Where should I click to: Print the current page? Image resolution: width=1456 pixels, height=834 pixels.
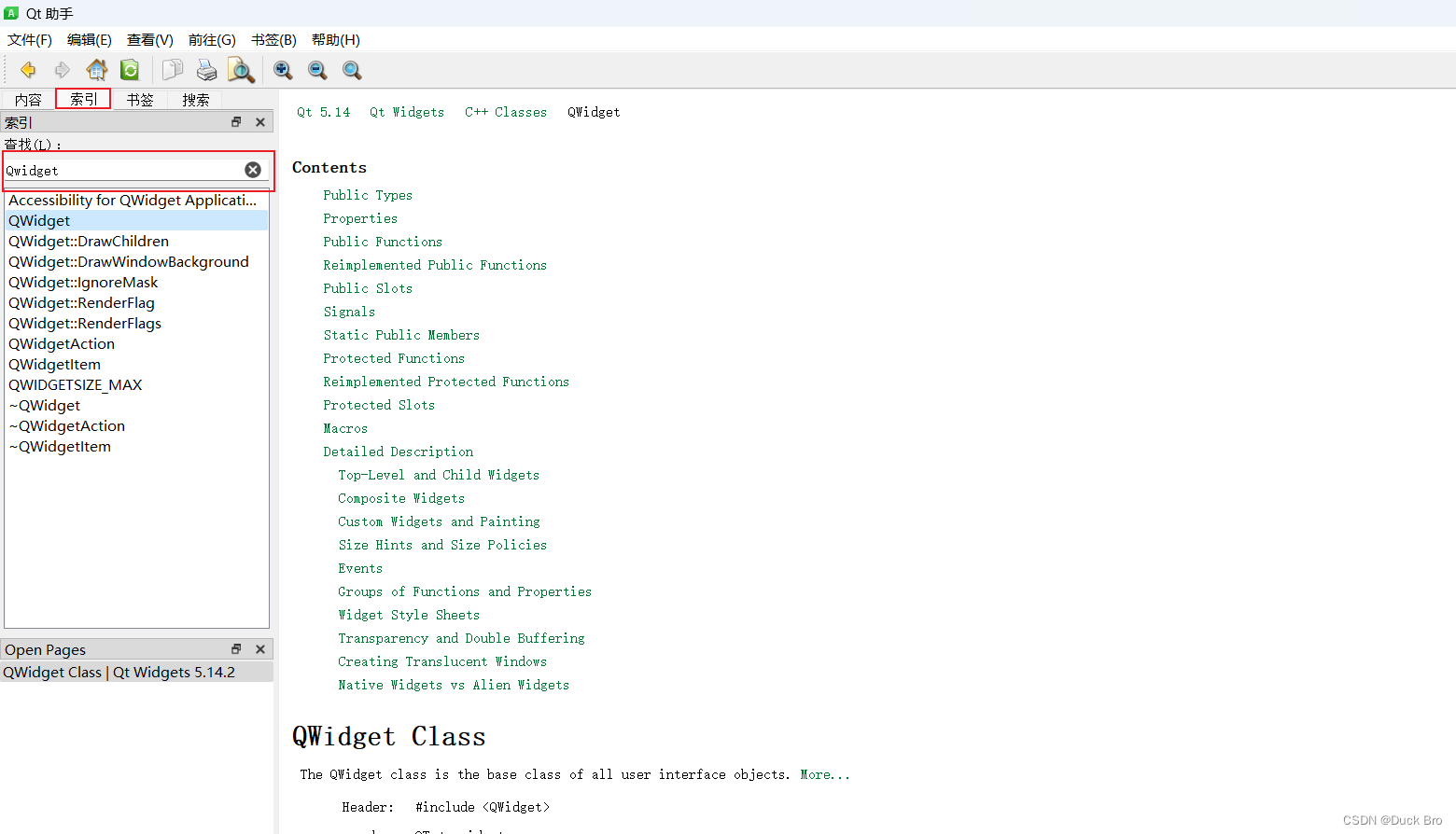pos(207,70)
